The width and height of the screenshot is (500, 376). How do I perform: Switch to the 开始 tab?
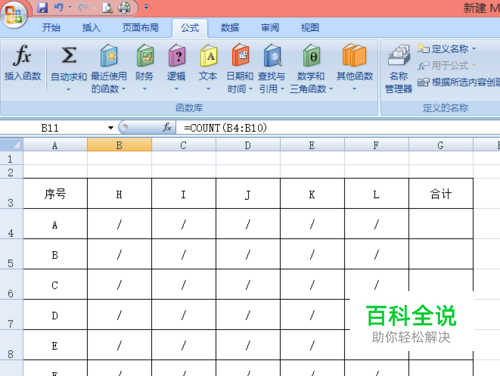click(x=51, y=28)
